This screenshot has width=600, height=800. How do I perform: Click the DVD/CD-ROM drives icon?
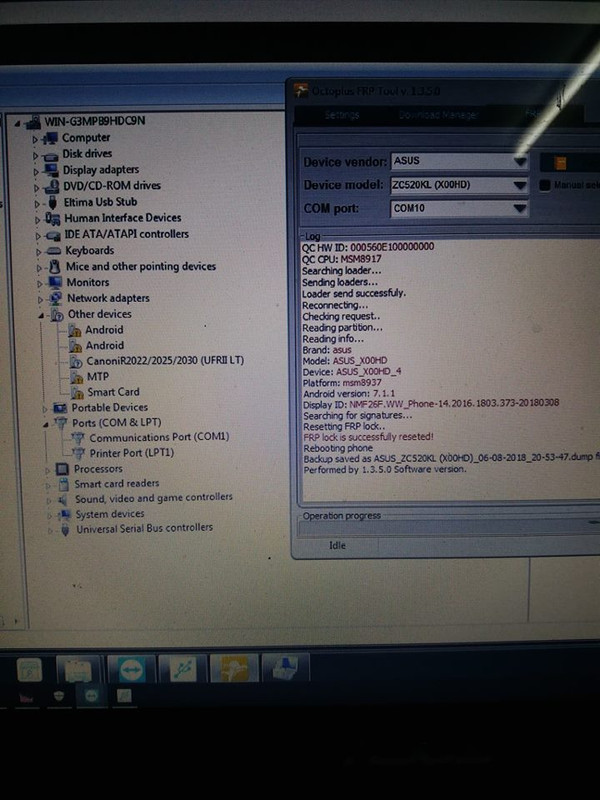coord(52,187)
